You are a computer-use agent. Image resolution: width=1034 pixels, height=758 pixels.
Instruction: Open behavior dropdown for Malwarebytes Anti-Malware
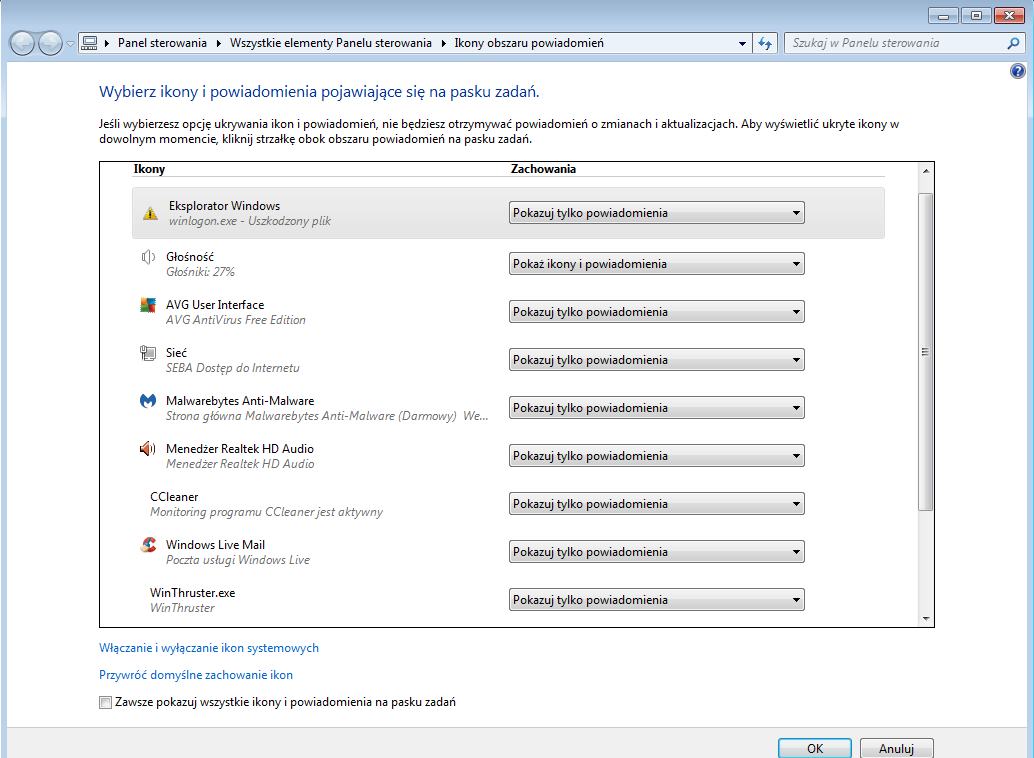tap(656, 408)
